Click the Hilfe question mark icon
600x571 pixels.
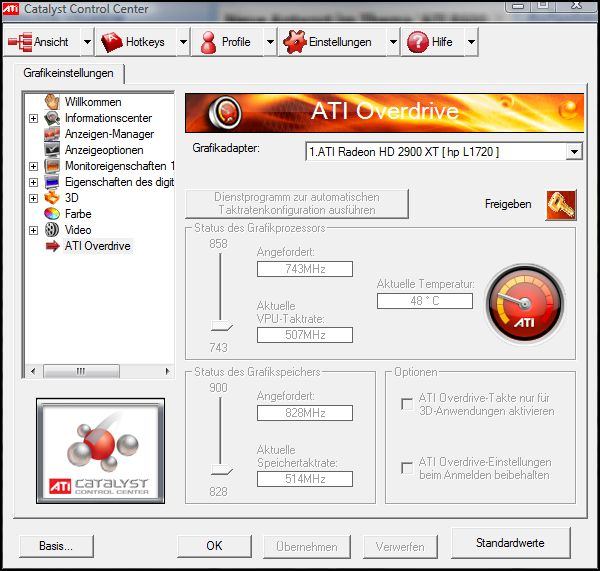coord(417,42)
